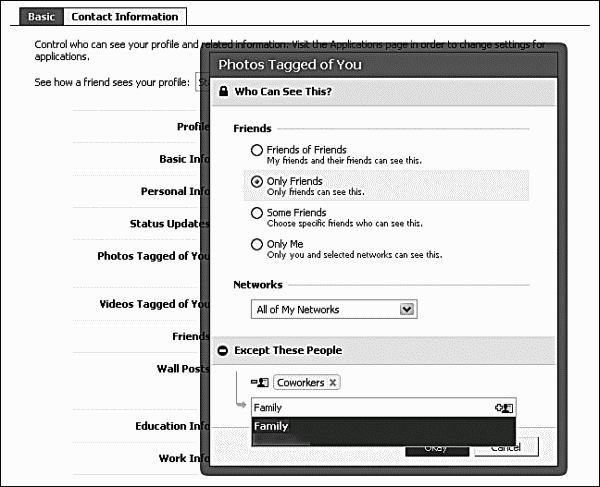Screen dimensions: 600x487
Task: Remove the Coworkers tag with its x
Action: coord(333,382)
